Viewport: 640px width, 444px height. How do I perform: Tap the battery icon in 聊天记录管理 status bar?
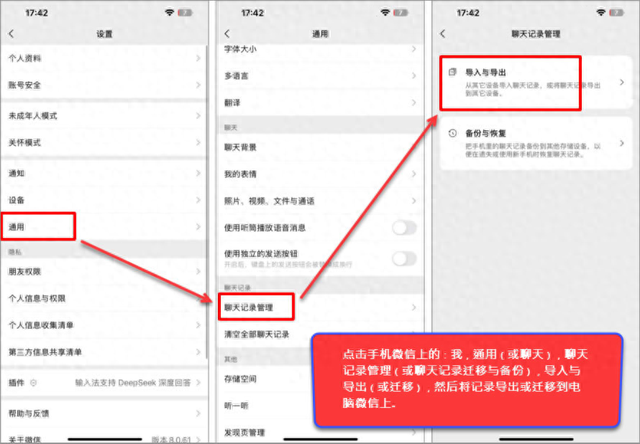tap(616, 13)
